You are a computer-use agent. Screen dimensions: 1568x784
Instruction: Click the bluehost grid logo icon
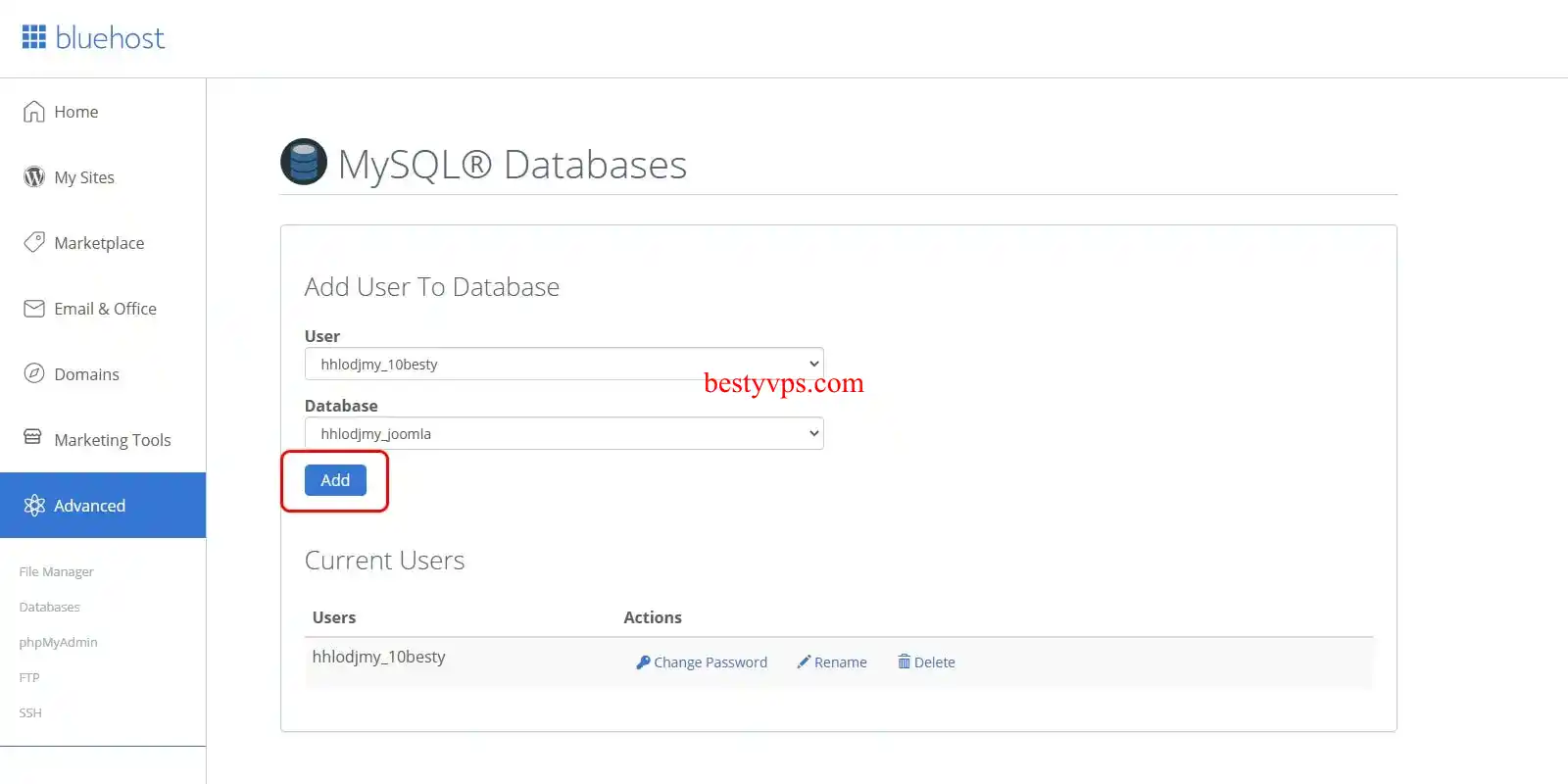34,37
